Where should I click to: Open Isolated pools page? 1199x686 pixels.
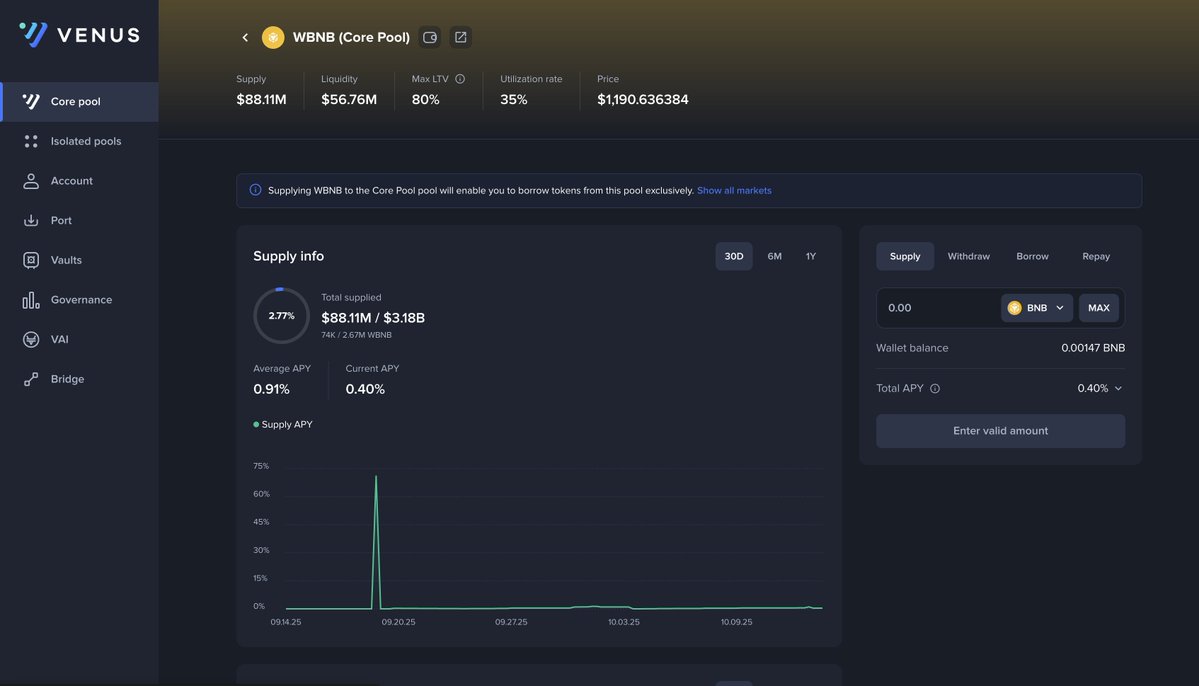(80, 141)
